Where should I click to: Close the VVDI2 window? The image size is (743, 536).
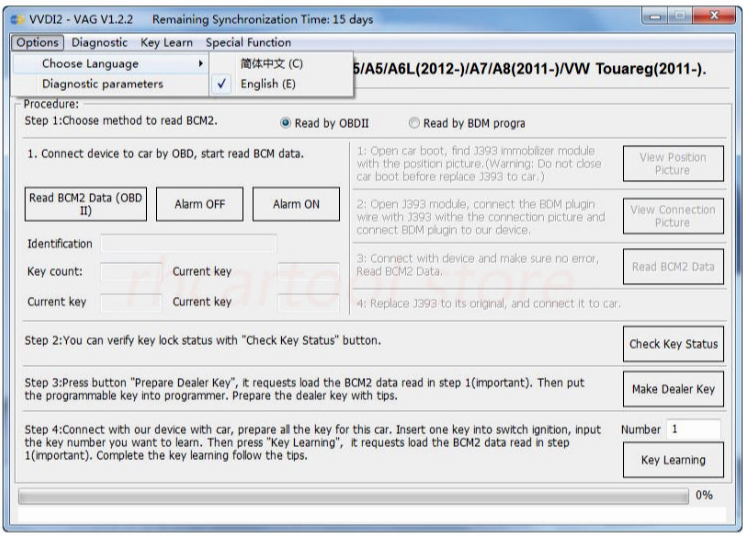click(x=714, y=17)
